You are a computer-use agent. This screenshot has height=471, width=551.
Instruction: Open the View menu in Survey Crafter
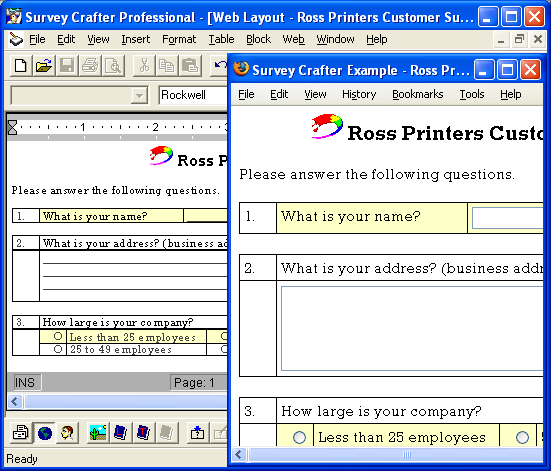click(x=98, y=39)
